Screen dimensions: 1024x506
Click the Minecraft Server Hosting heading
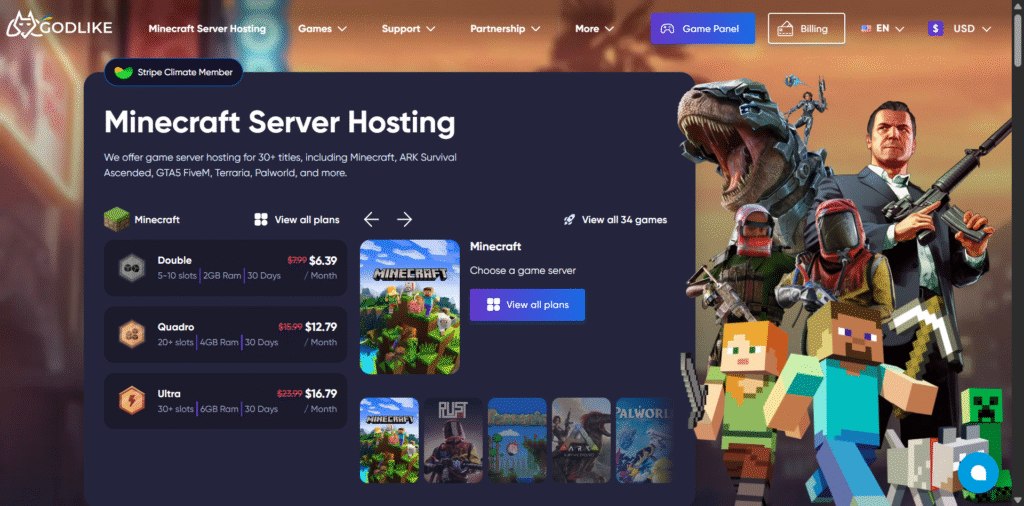[280, 123]
